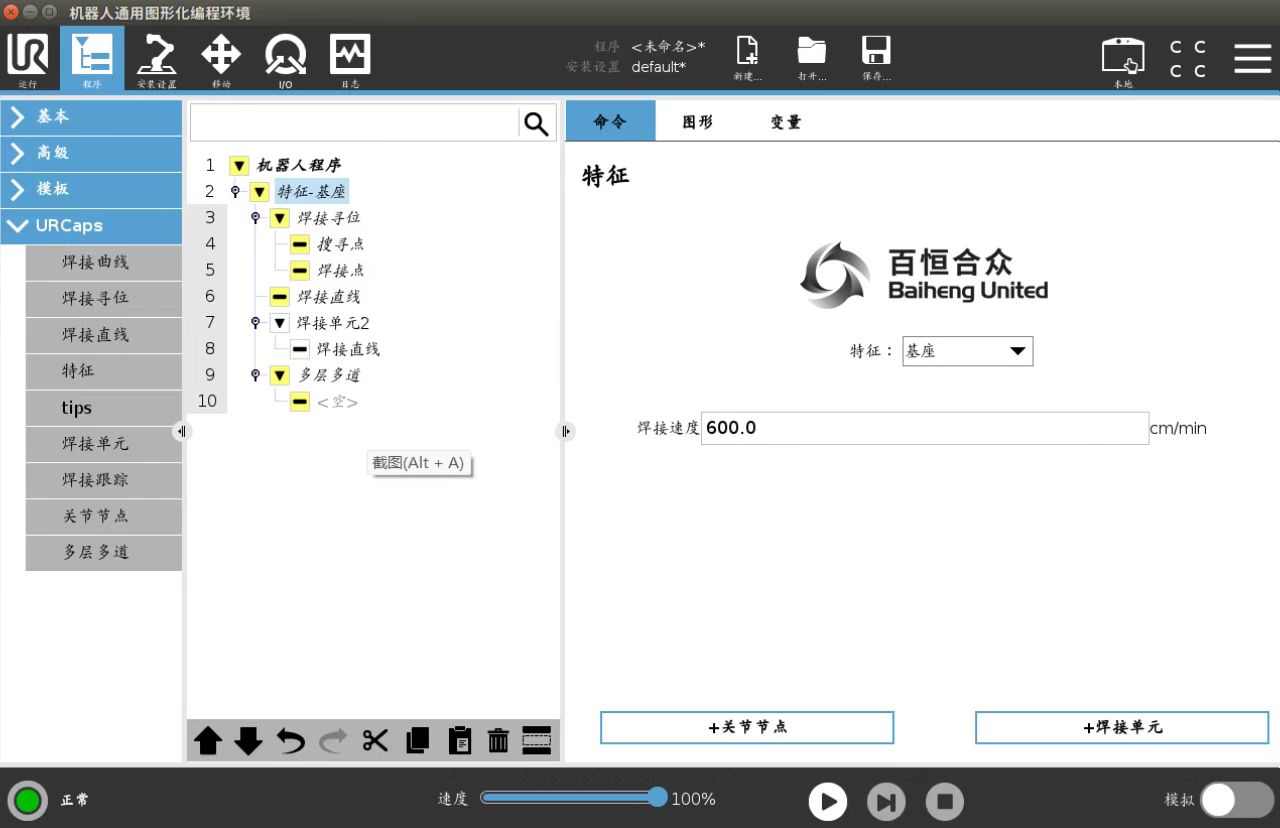Viewport: 1280px width, 828px height.
Task: Click the +焊接单元 button
Action: click(1122, 728)
